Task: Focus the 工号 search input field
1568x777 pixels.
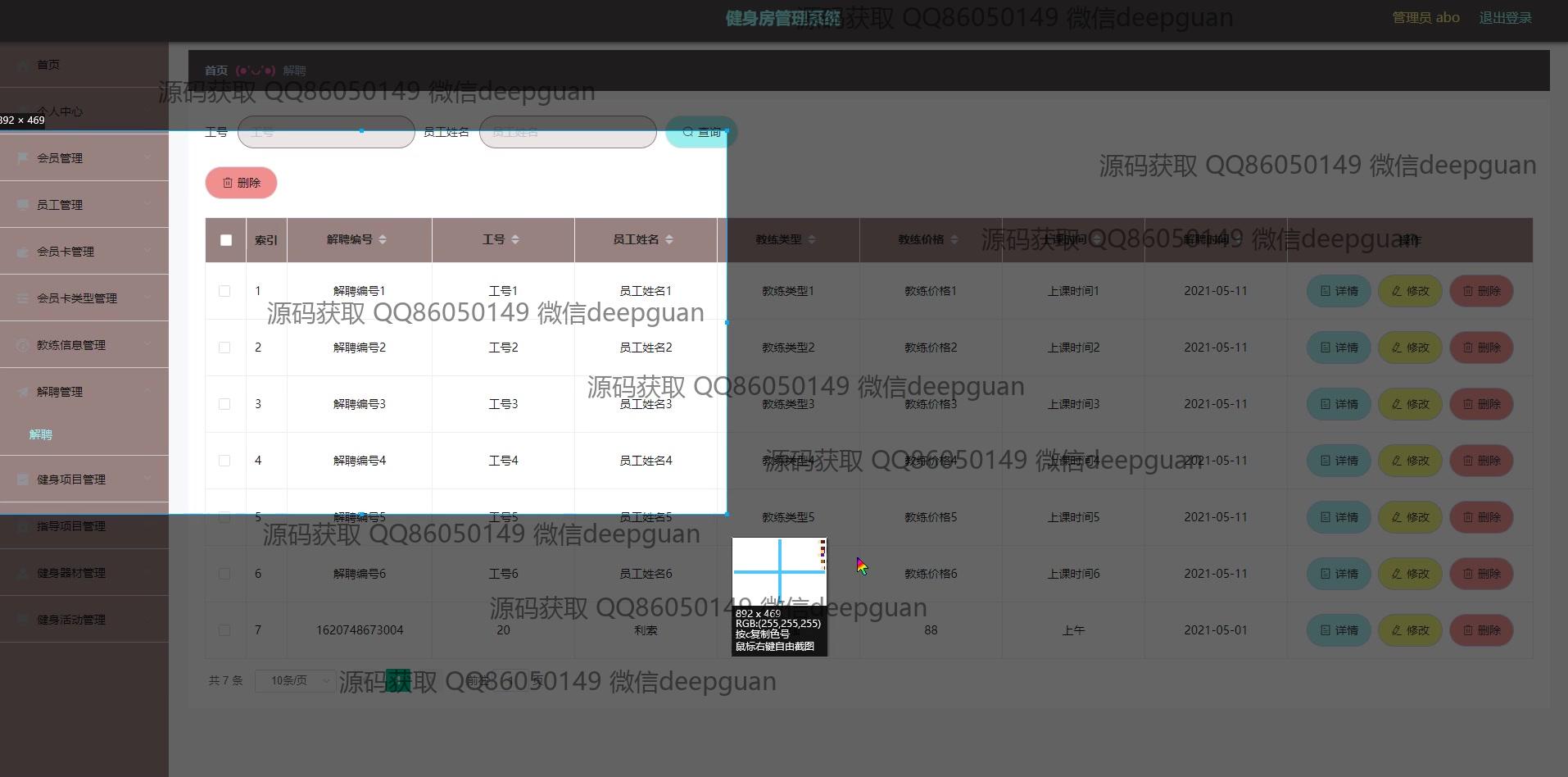Action: tap(326, 132)
